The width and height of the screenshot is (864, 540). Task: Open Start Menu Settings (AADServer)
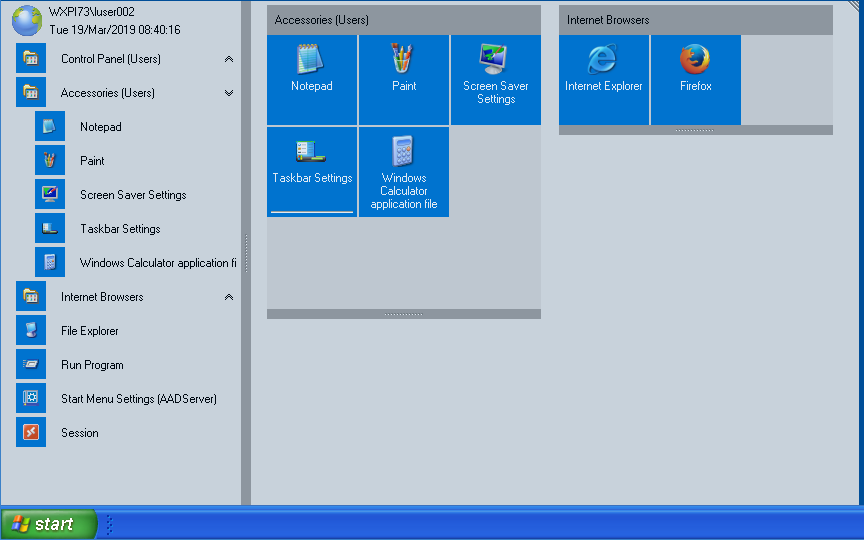pyautogui.click(x=138, y=399)
